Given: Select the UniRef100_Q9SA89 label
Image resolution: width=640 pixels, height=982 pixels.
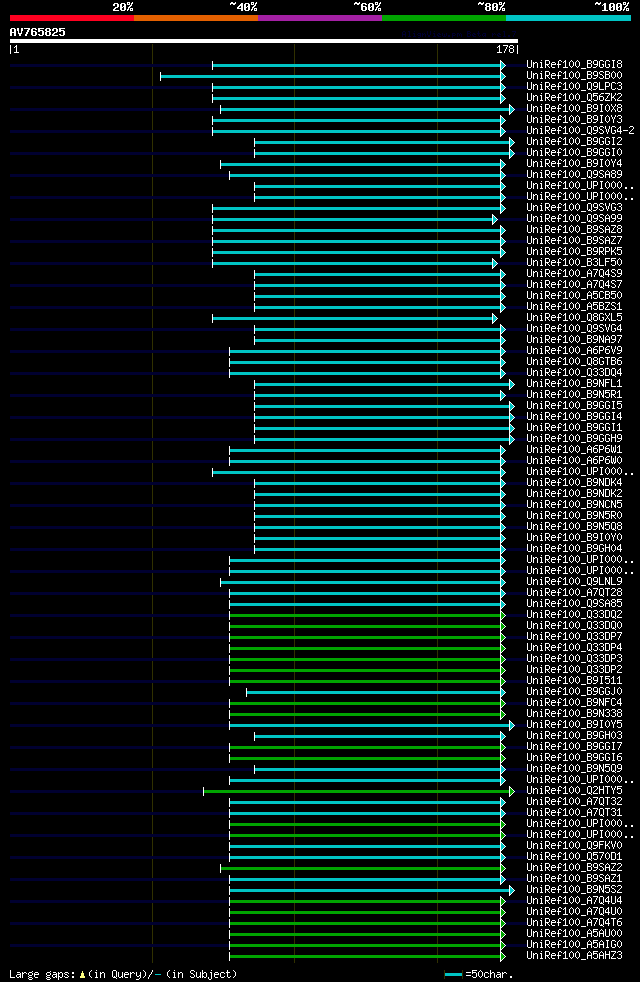Looking at the screenshot, I should [x=574, y=175].
